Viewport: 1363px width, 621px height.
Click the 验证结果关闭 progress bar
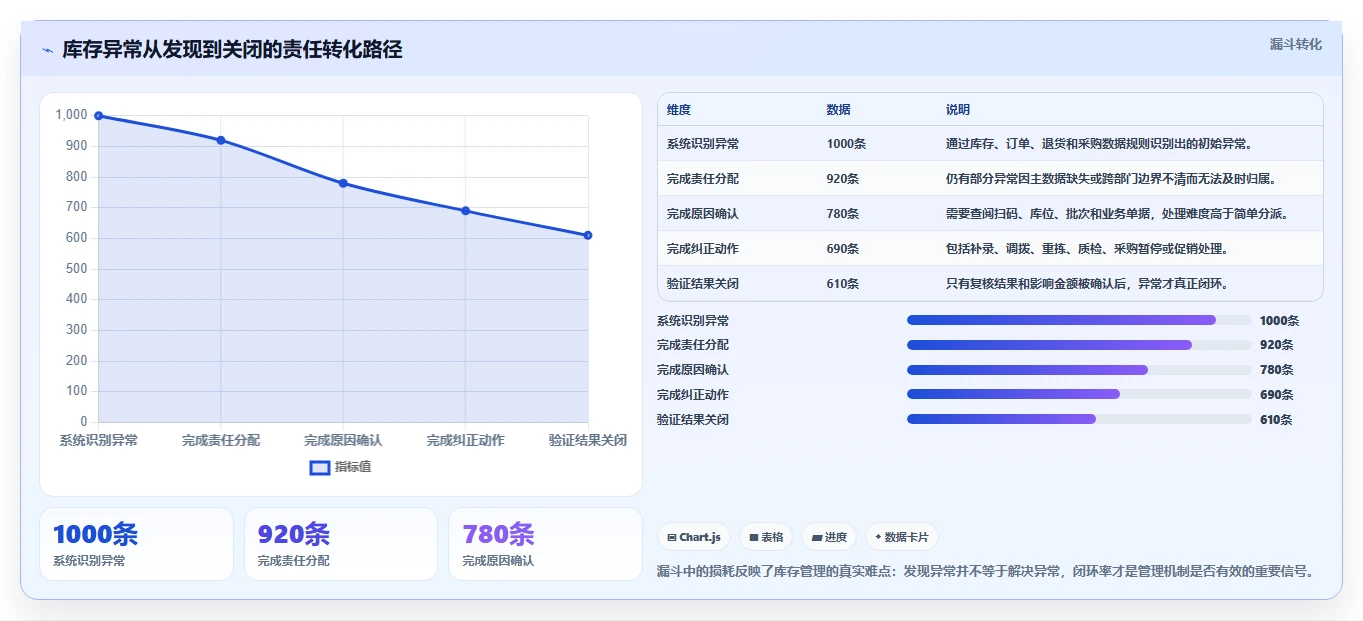[1079, 419]
